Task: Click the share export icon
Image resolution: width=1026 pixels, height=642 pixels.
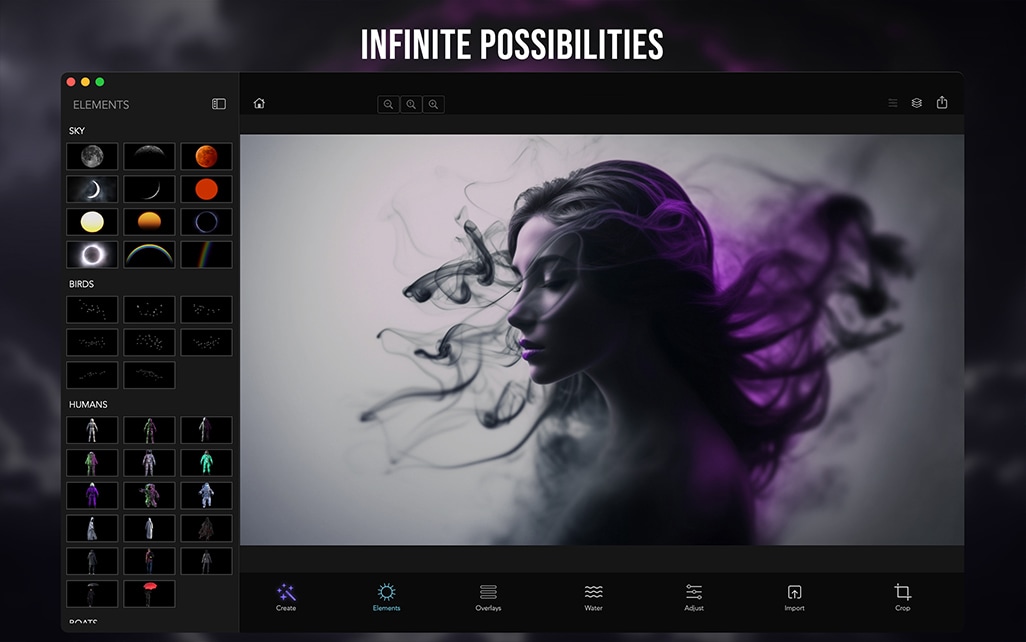Action: click(x=942, y=102)
